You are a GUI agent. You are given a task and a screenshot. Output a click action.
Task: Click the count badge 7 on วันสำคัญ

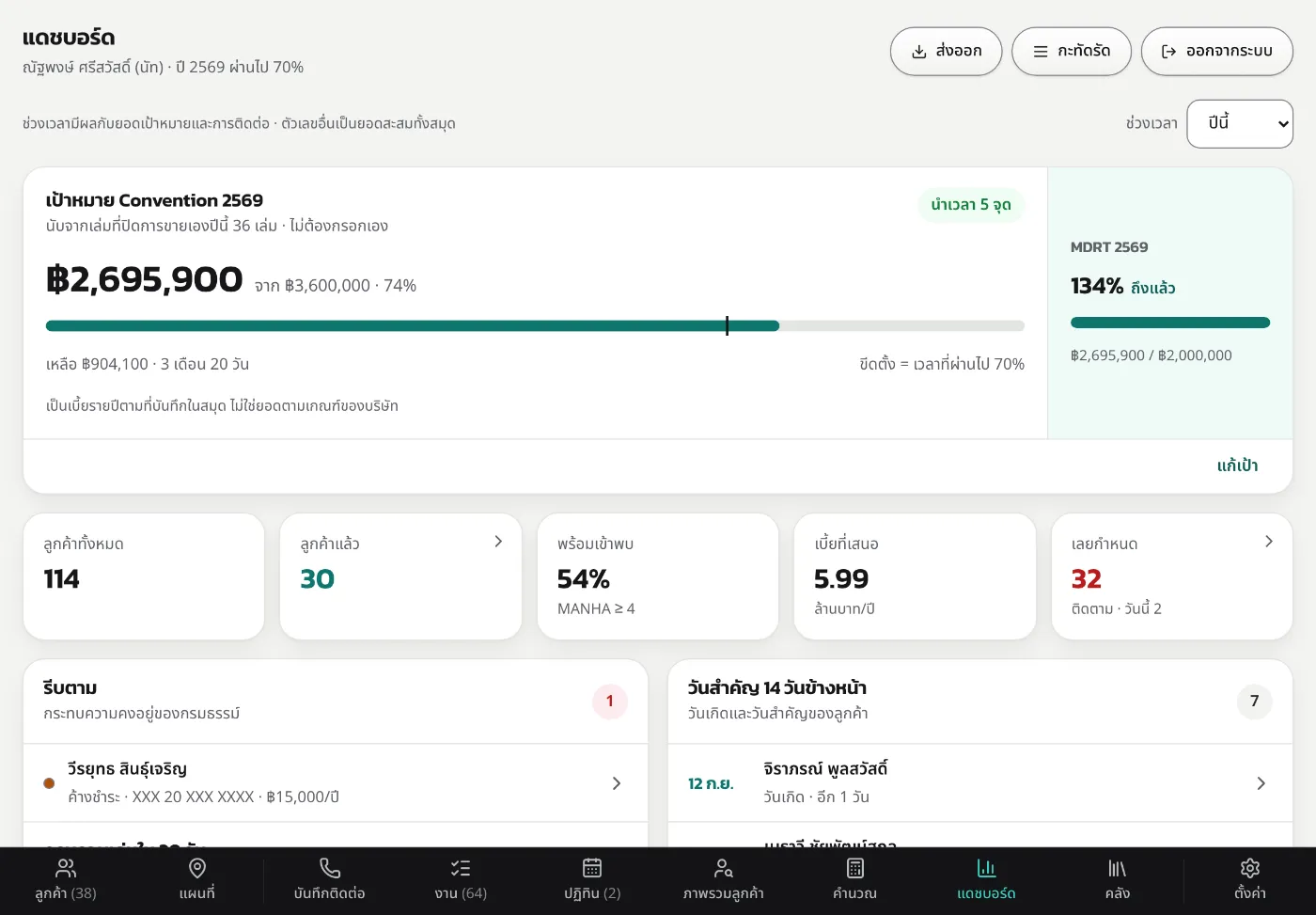click(1255, 702)
